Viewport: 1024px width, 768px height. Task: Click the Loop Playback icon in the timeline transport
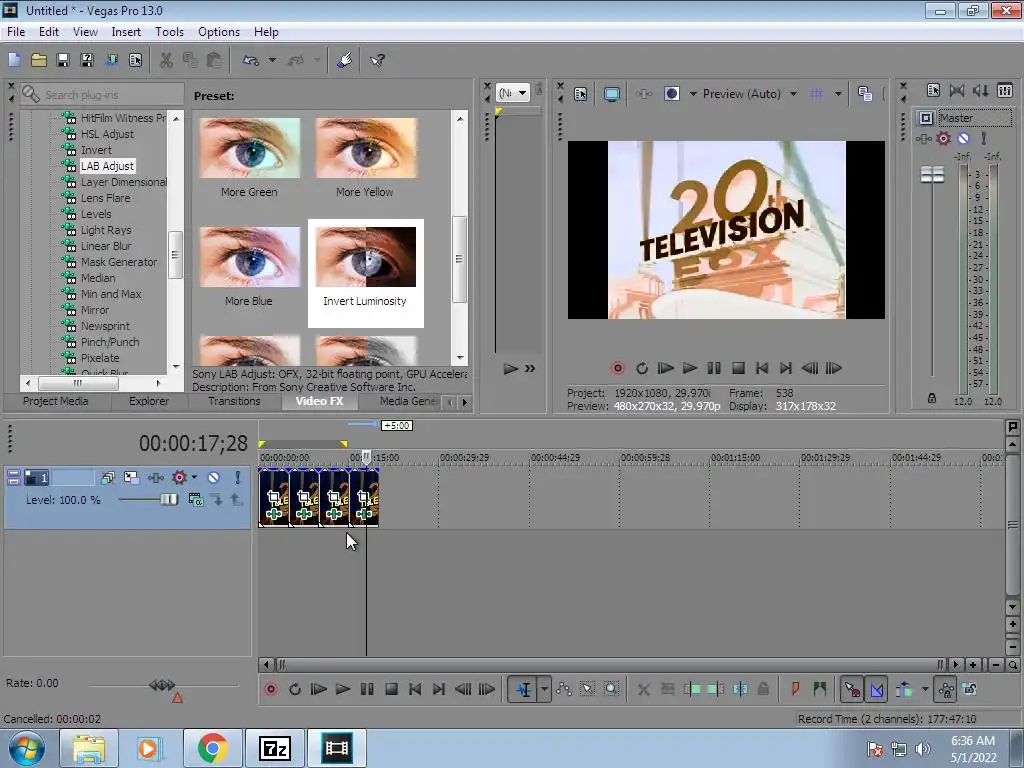click(295, 689)
